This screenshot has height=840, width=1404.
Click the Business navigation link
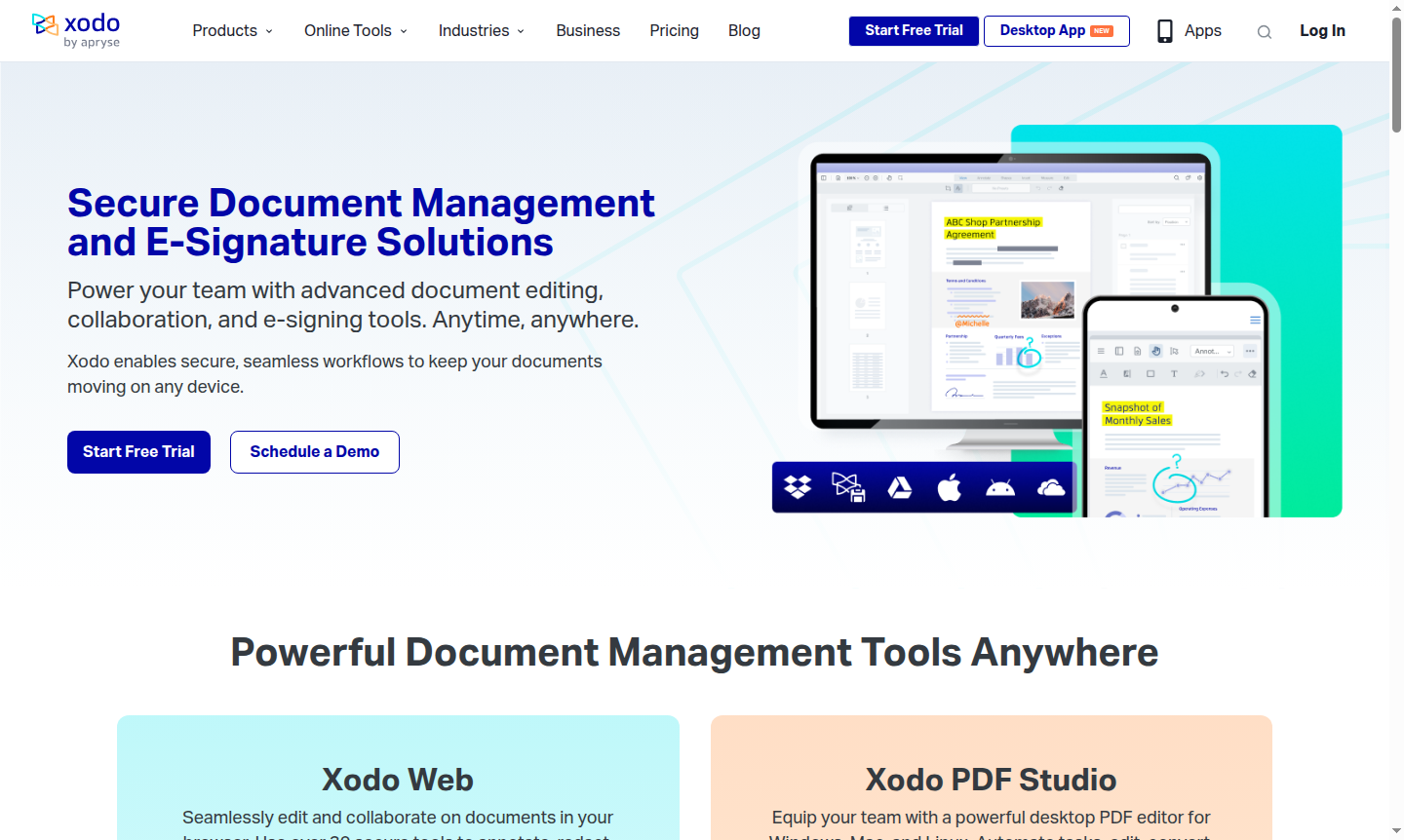pos(588,30)
